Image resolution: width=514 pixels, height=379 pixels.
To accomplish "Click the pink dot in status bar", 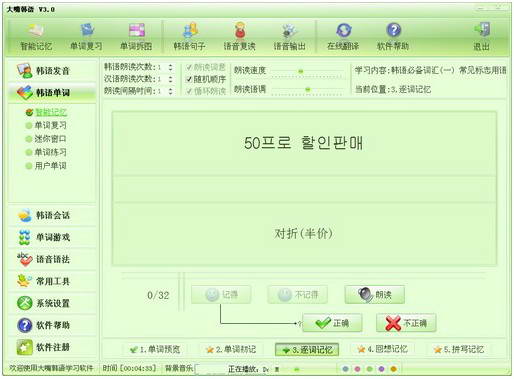I will [358, 369].
